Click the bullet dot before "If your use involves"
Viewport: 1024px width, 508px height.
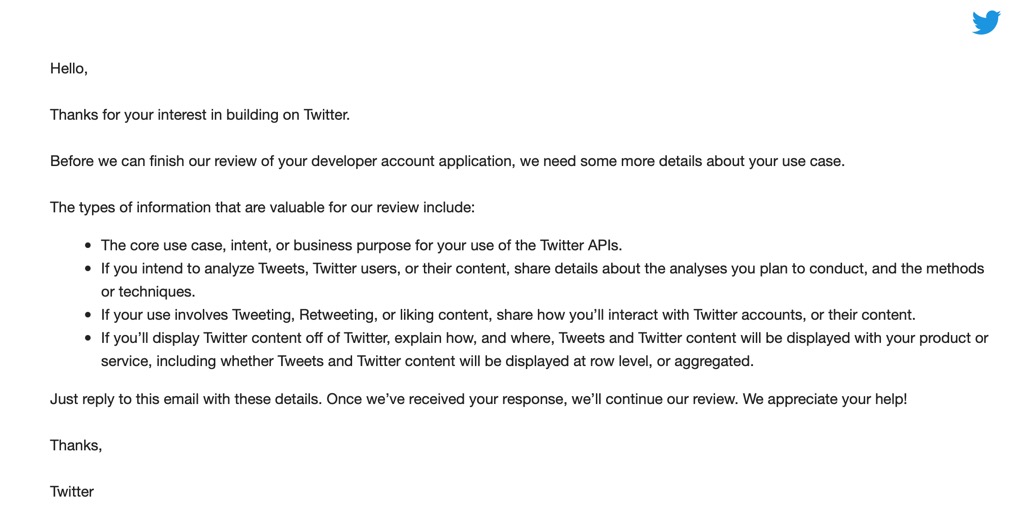89,315
